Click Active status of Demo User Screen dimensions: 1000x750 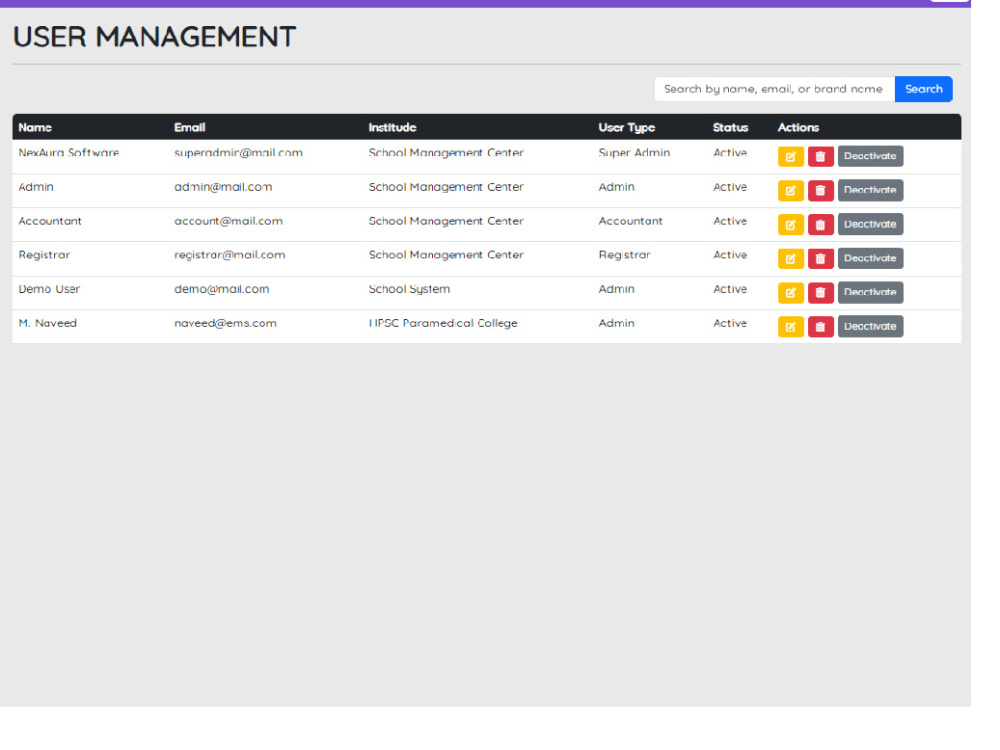[730, 290]
